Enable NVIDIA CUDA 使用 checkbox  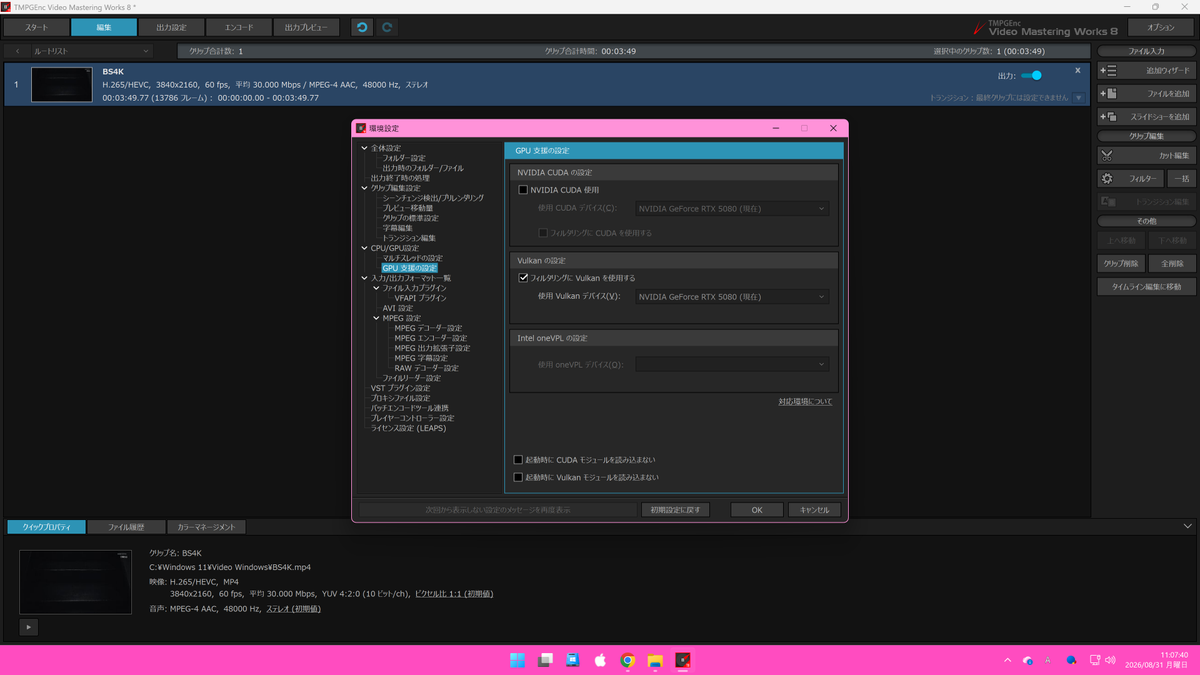click(523, 190)
